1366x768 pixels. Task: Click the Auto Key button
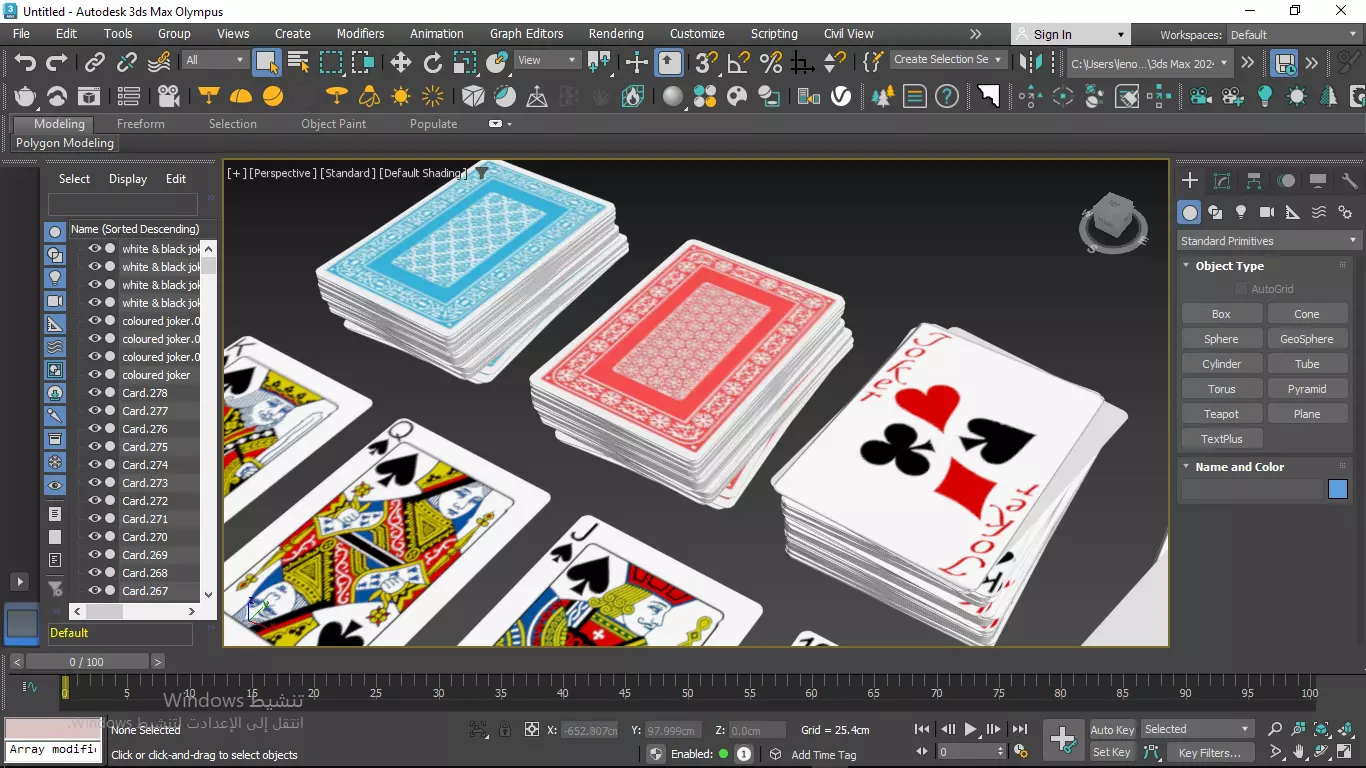[1112, 730]
